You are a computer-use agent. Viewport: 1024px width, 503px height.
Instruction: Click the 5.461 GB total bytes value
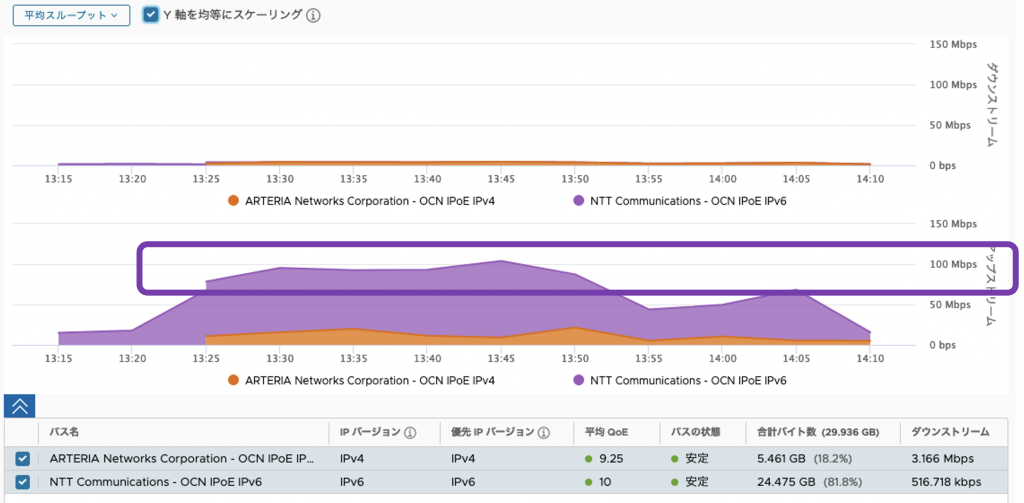point(781,459)
